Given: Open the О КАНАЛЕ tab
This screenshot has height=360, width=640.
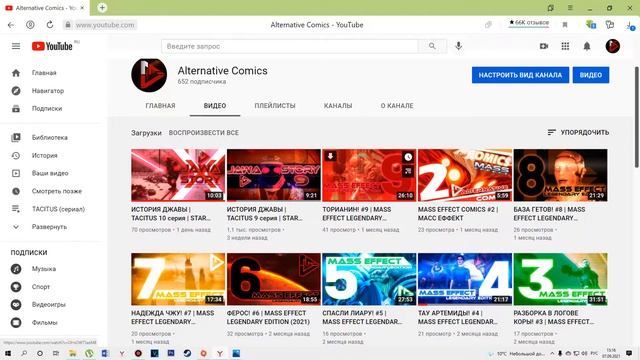Looking at the screenshot, I should click(397, 106).
